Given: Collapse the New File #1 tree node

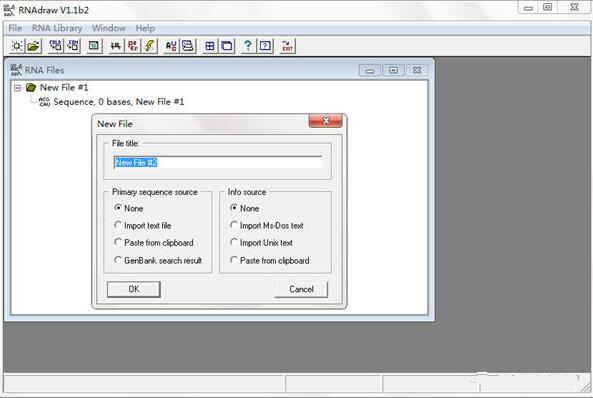Looking at the screenshot, I should tap(17, 88).
